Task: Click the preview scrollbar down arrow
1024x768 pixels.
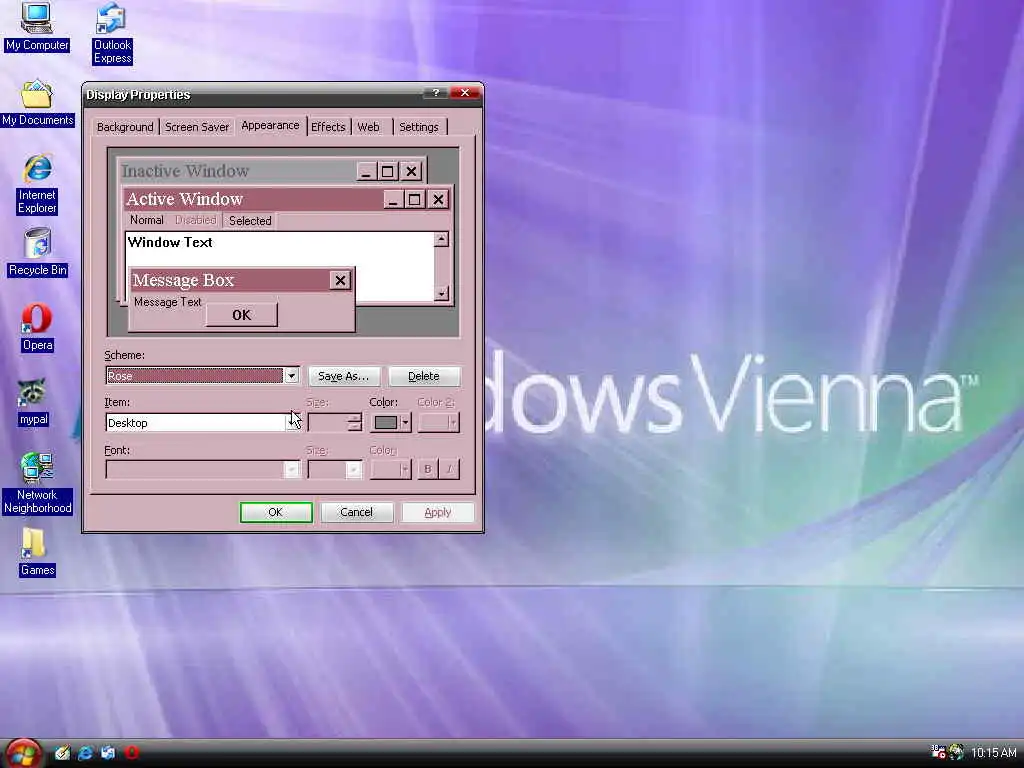Action: point(441,293)
